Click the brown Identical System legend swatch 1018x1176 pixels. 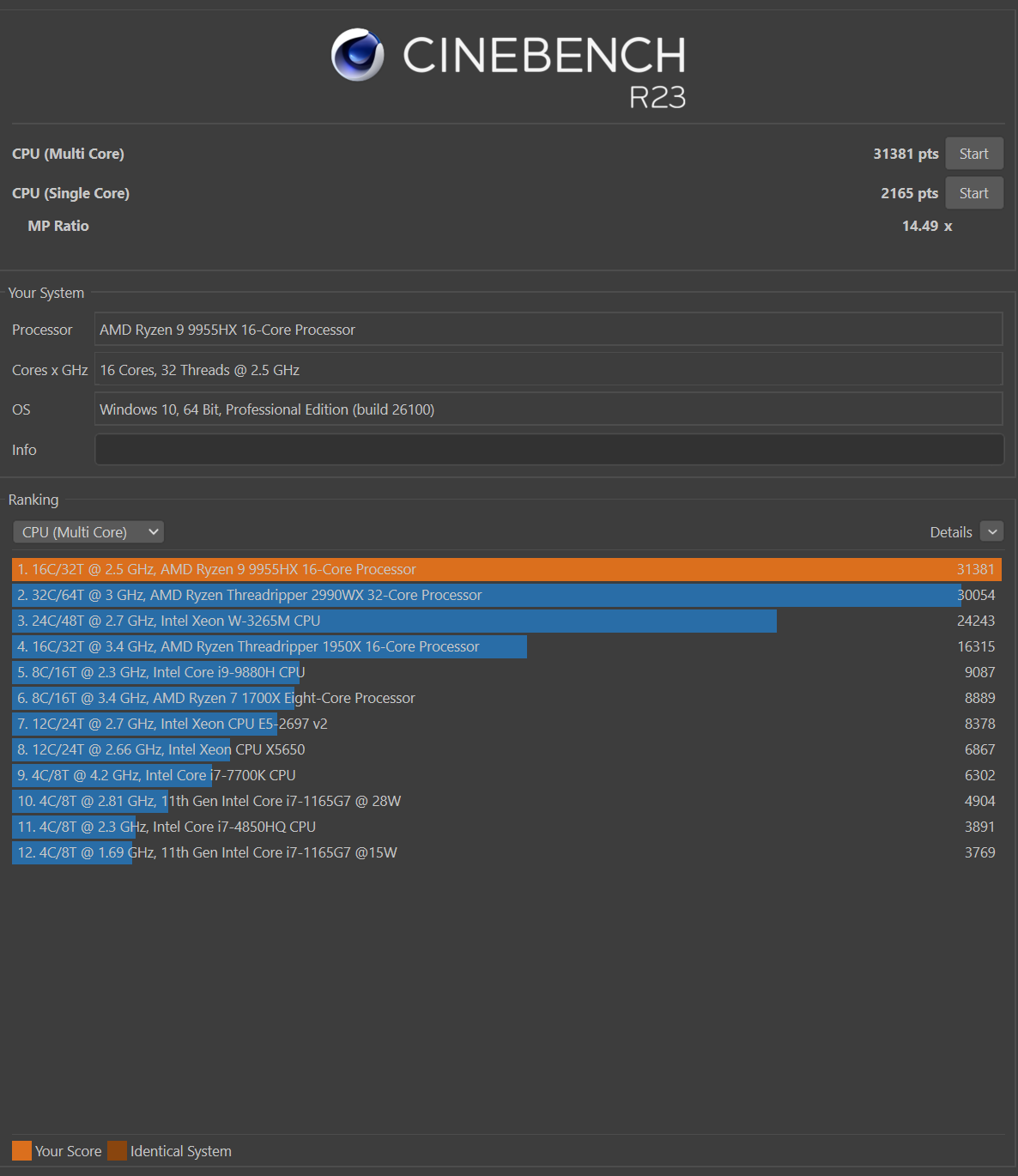pos(117,1150)
